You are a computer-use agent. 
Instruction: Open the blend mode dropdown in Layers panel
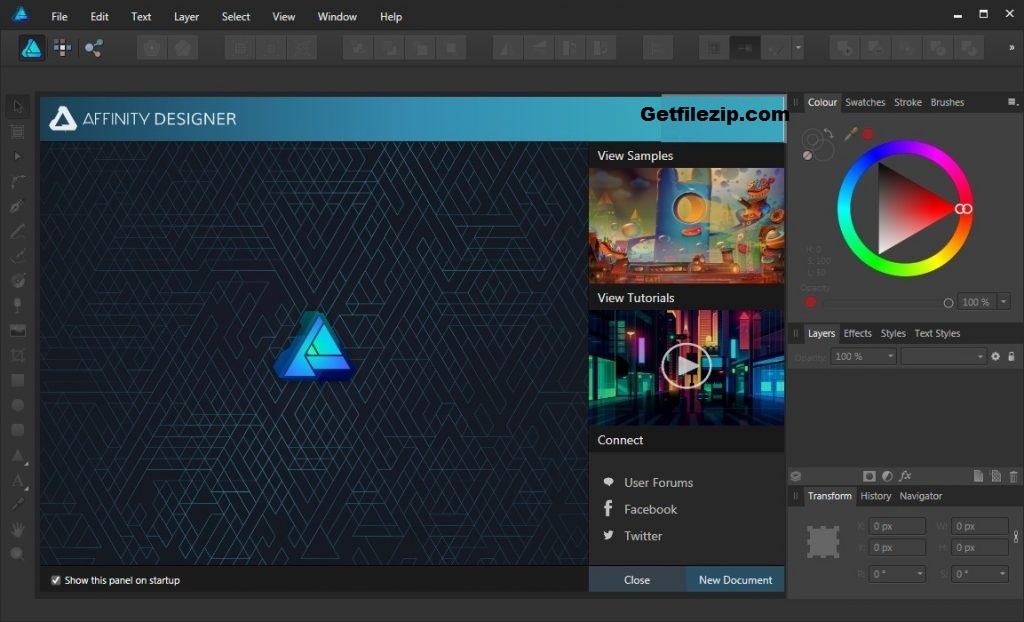pyautogui.click(x=940, y=356)
